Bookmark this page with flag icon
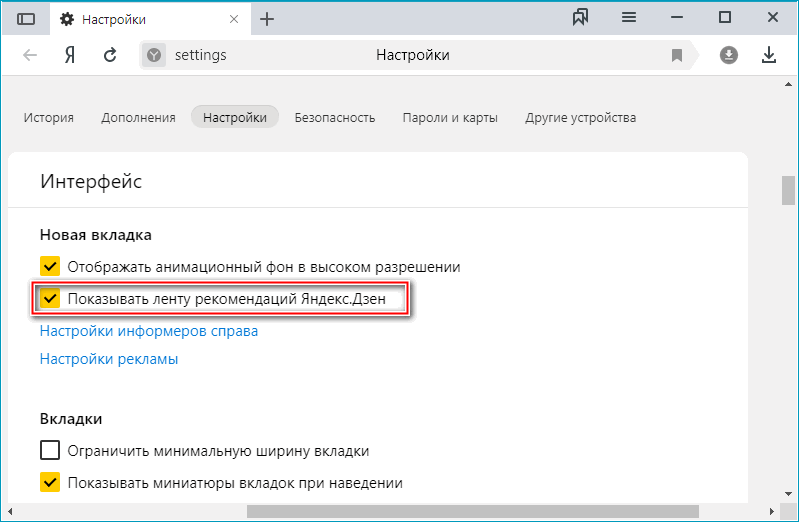799x522 pixels. 677,55
